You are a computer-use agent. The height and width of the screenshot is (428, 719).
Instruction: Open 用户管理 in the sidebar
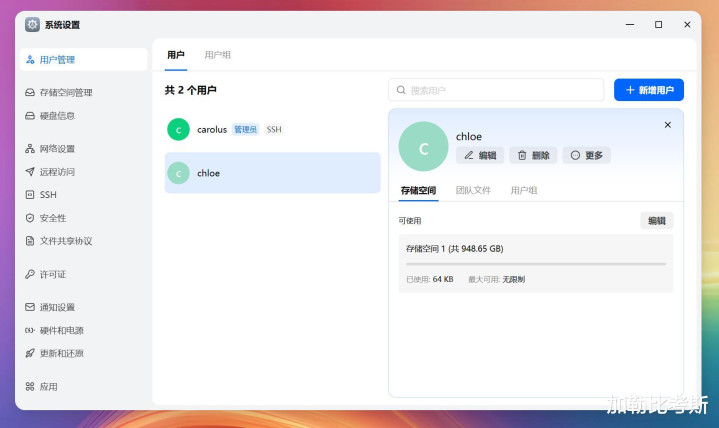83,60
